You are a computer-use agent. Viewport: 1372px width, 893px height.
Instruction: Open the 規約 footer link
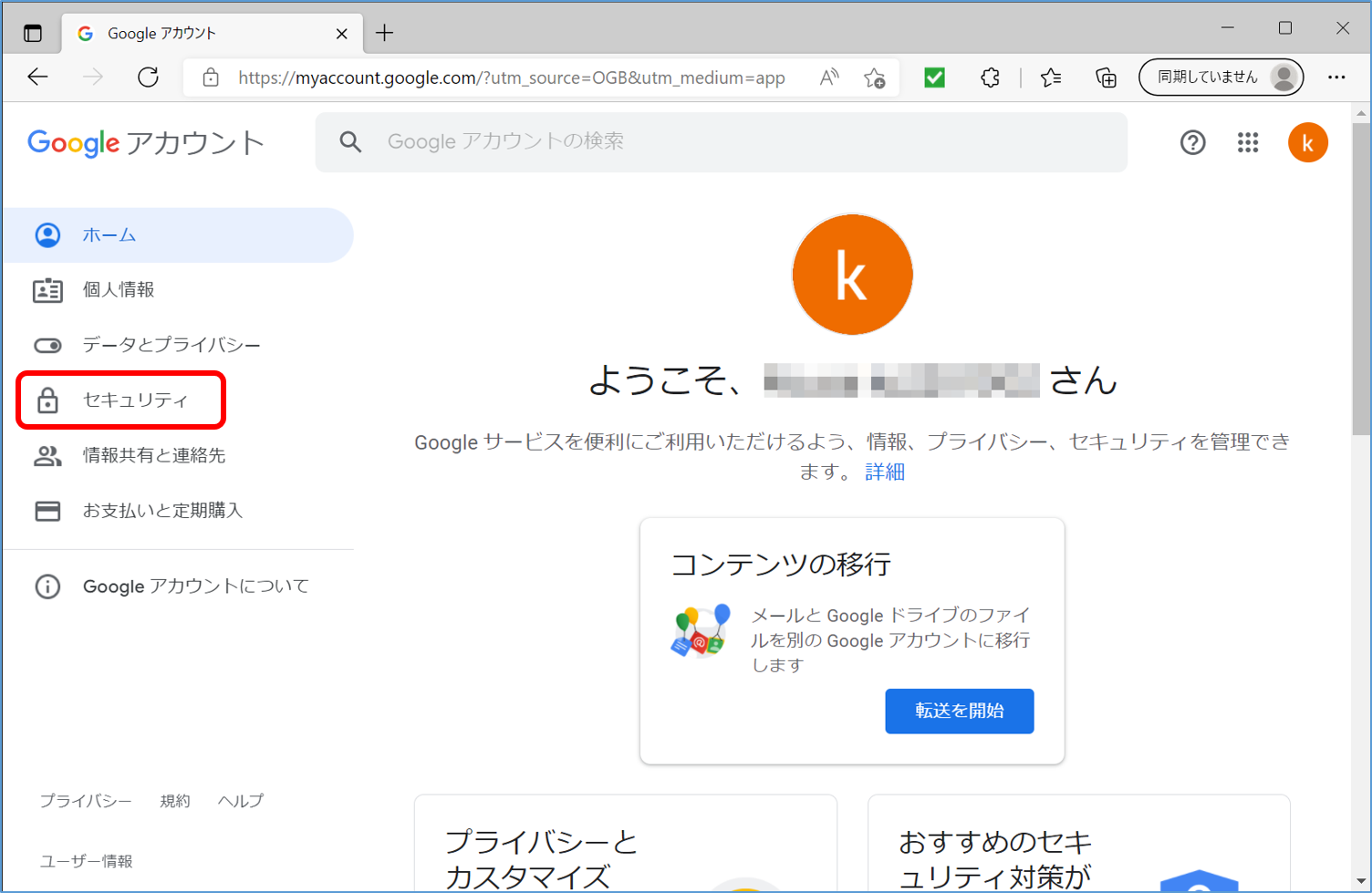pyautogui.click(x=175, y=801)
